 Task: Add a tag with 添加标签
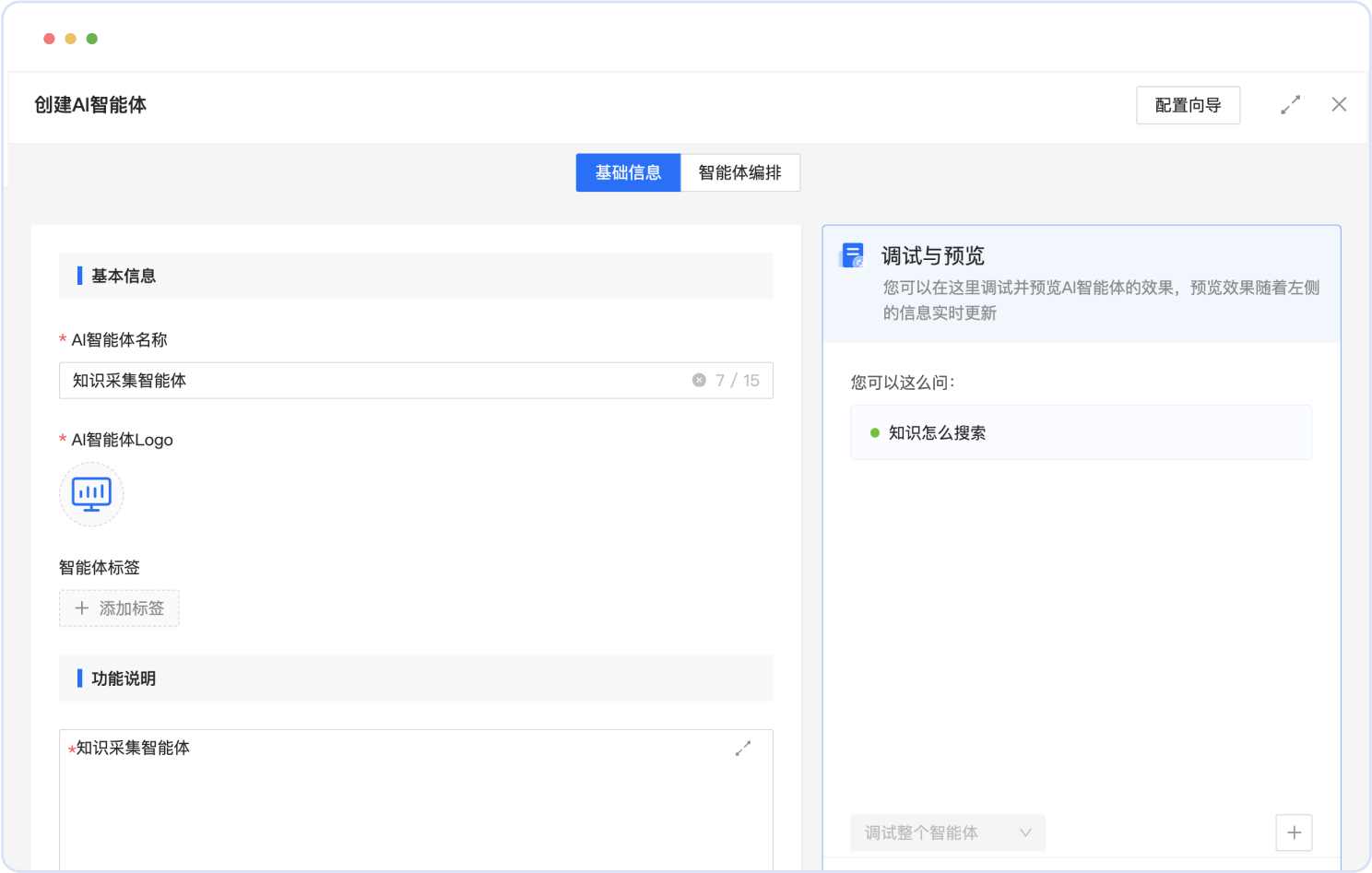pyautogui.click(x=119, y=608)
